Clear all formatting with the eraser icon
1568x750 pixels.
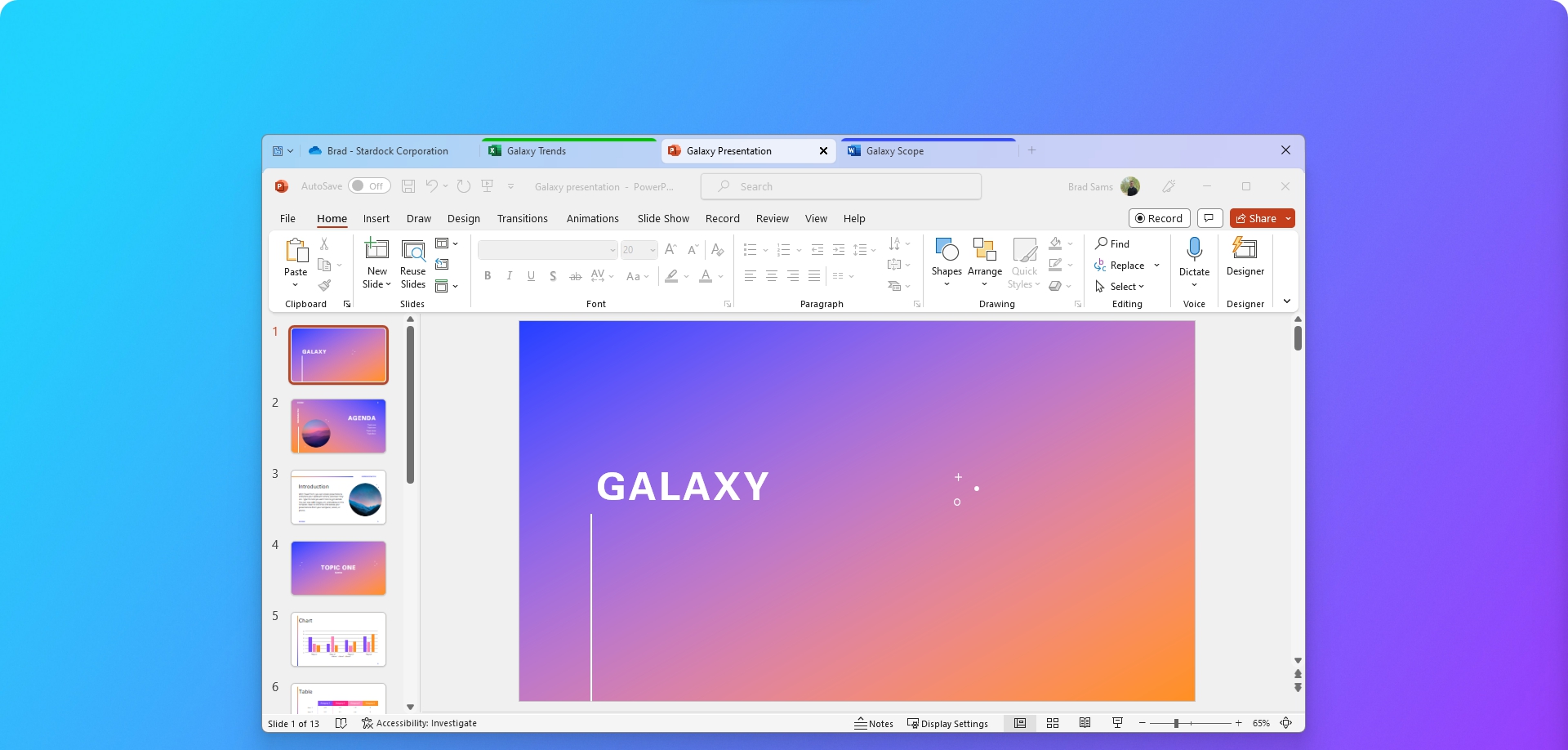click(x=718, y=249)
